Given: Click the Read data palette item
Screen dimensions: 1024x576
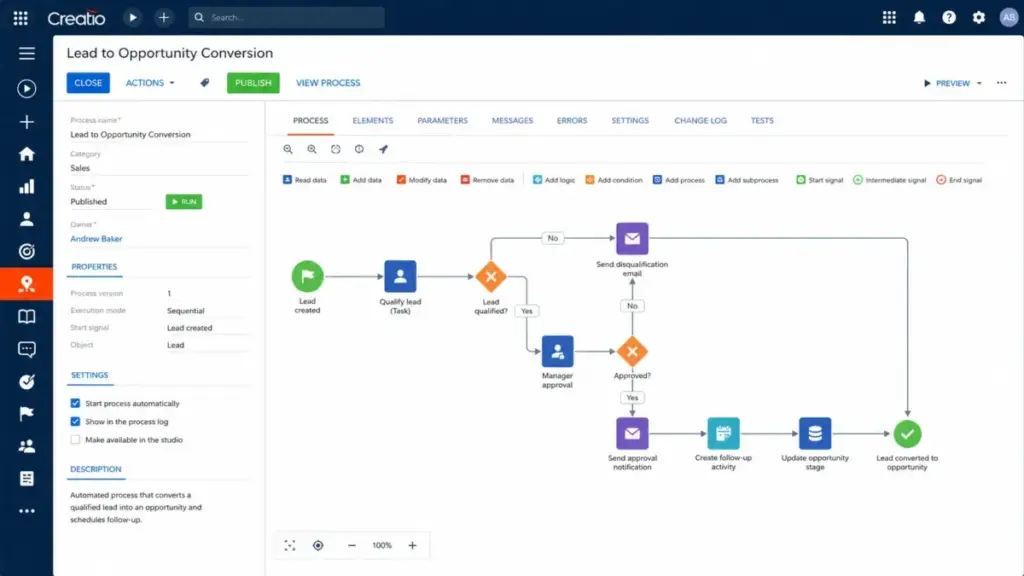Looking at the screenshot, I should (x=304, y=180).
